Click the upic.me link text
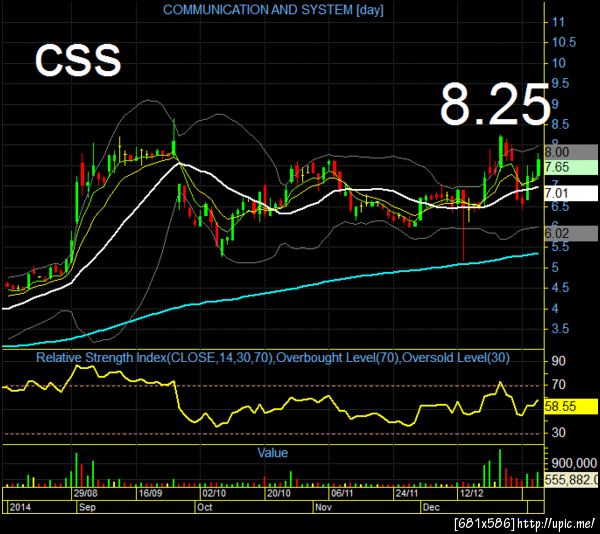The width and height of the screenshot is (600, 534). pyautogui.click(x=557, y=523)
